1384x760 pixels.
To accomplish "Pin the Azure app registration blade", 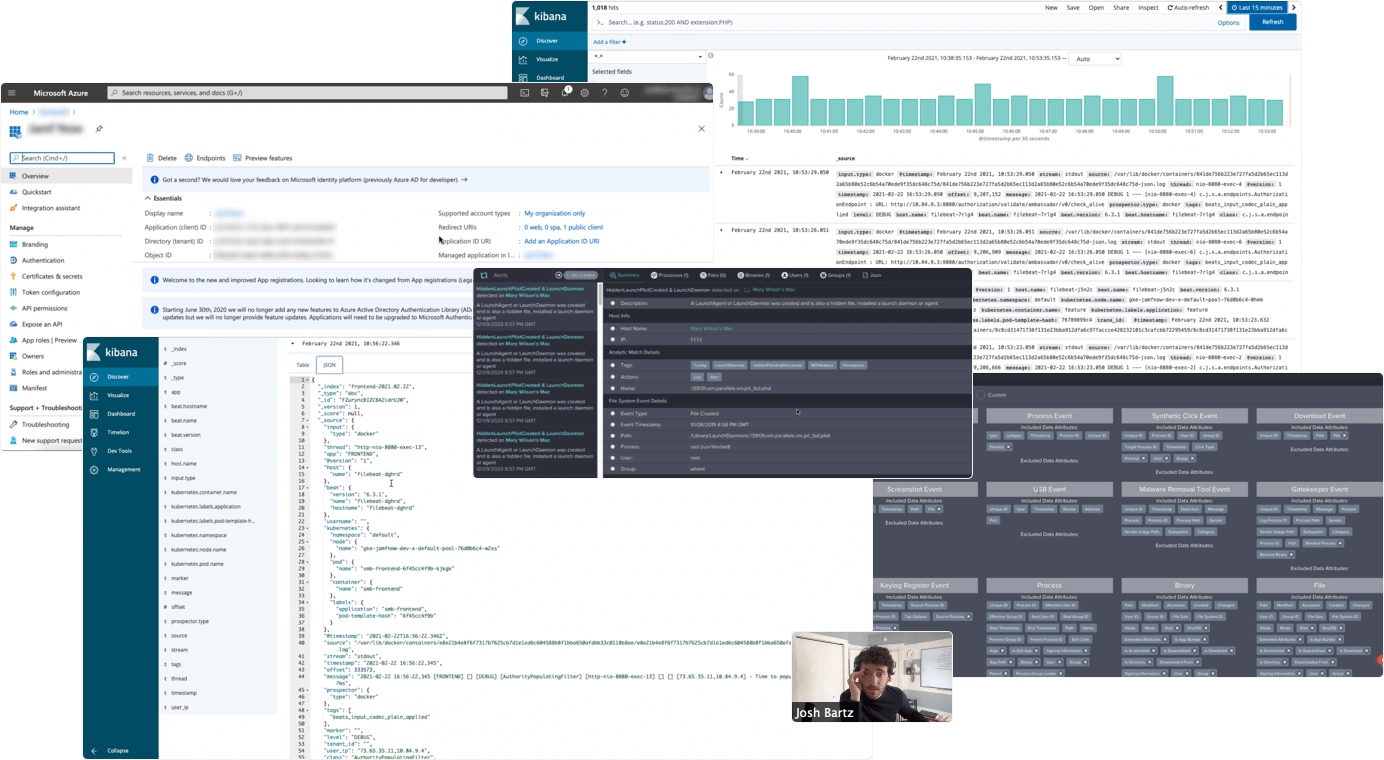I will (x=99, y=129).
